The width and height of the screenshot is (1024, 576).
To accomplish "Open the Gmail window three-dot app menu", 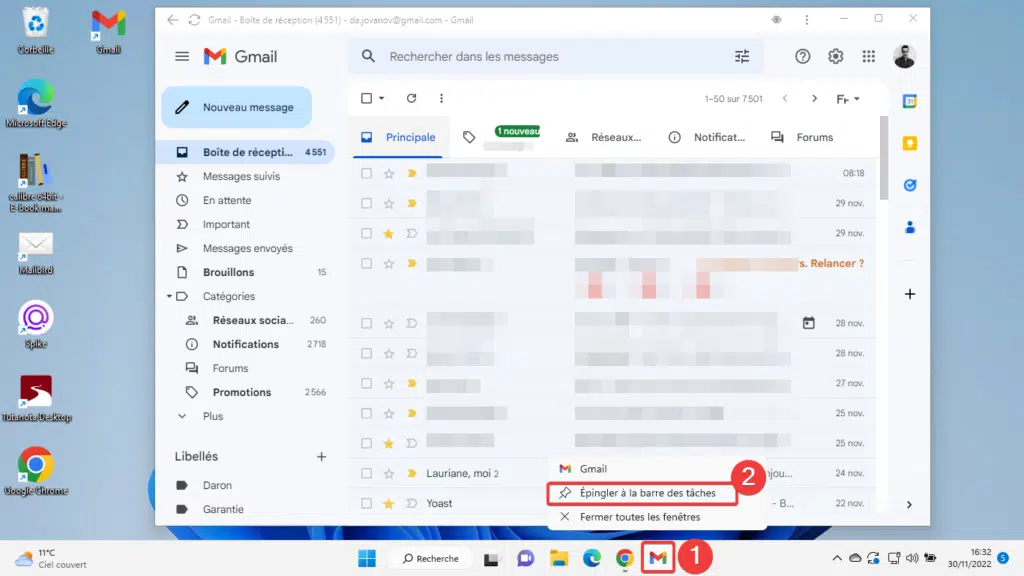I will click(x=807, y=20).
